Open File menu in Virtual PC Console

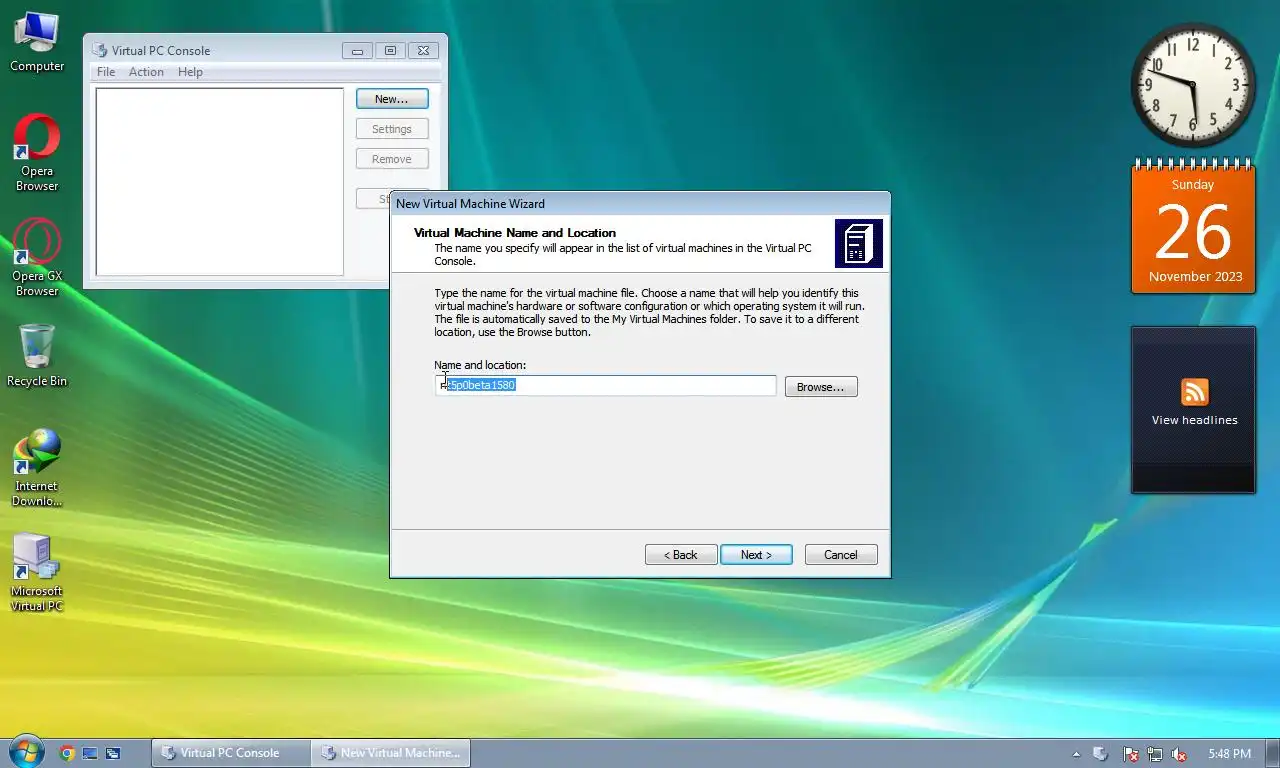tap(106, 72)
